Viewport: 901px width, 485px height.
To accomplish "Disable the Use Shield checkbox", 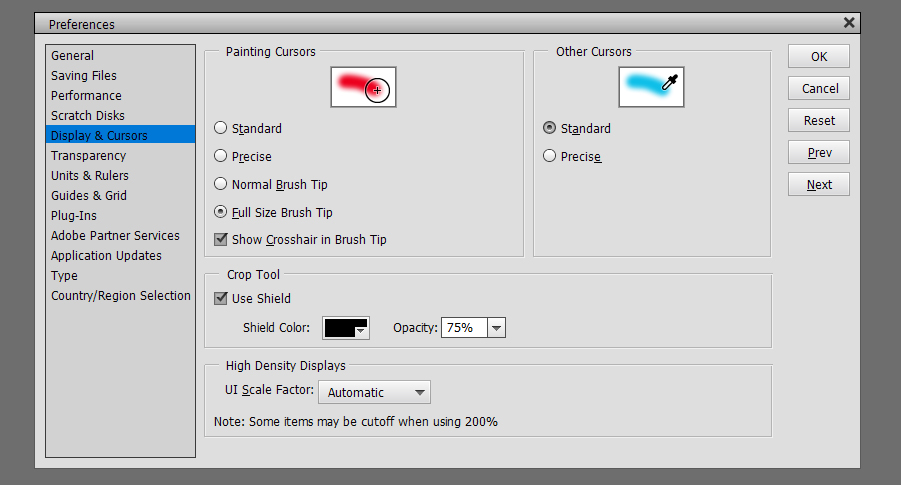I will click(x=221, y=298).
